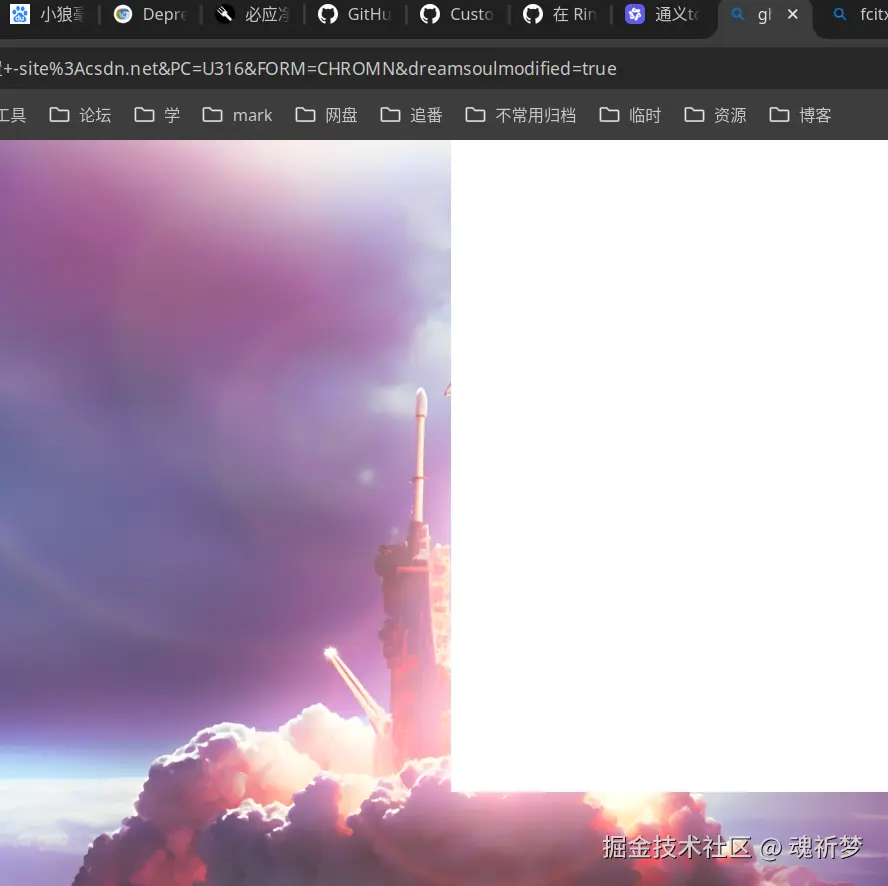Click the folder icon beside 论坛
Screen dimensions: 888x886
[x=59, y=115]
